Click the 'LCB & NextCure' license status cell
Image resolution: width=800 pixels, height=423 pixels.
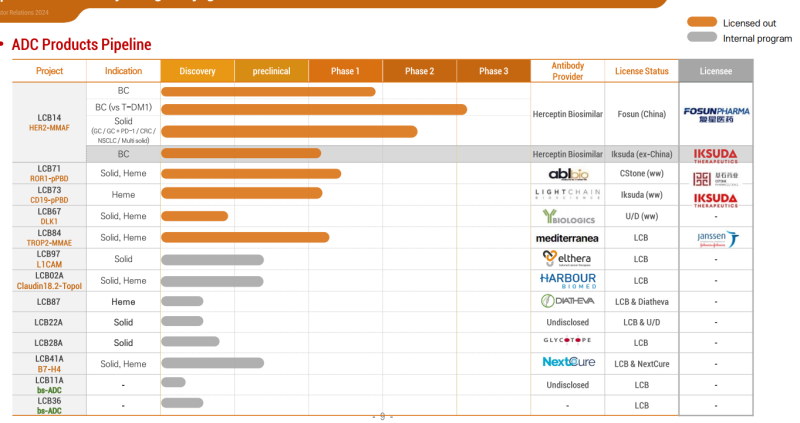[x=641, y=364]
